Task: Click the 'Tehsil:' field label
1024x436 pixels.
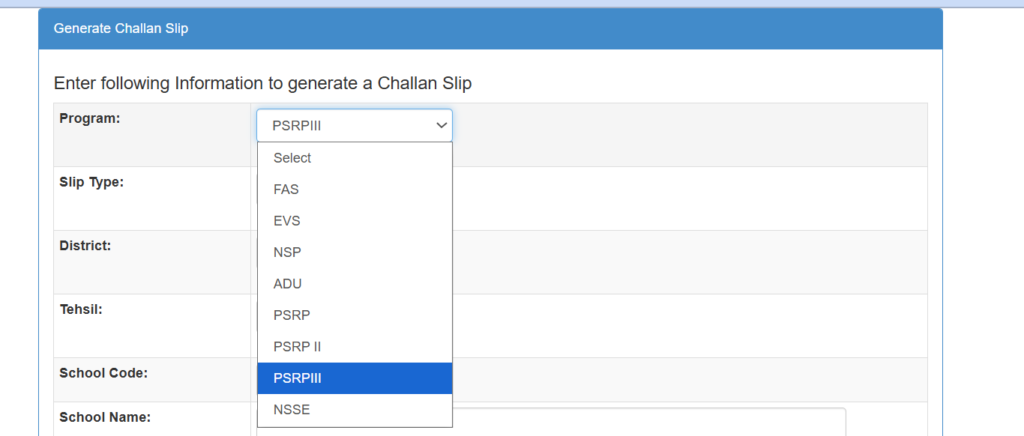Action: click(82, 309)
